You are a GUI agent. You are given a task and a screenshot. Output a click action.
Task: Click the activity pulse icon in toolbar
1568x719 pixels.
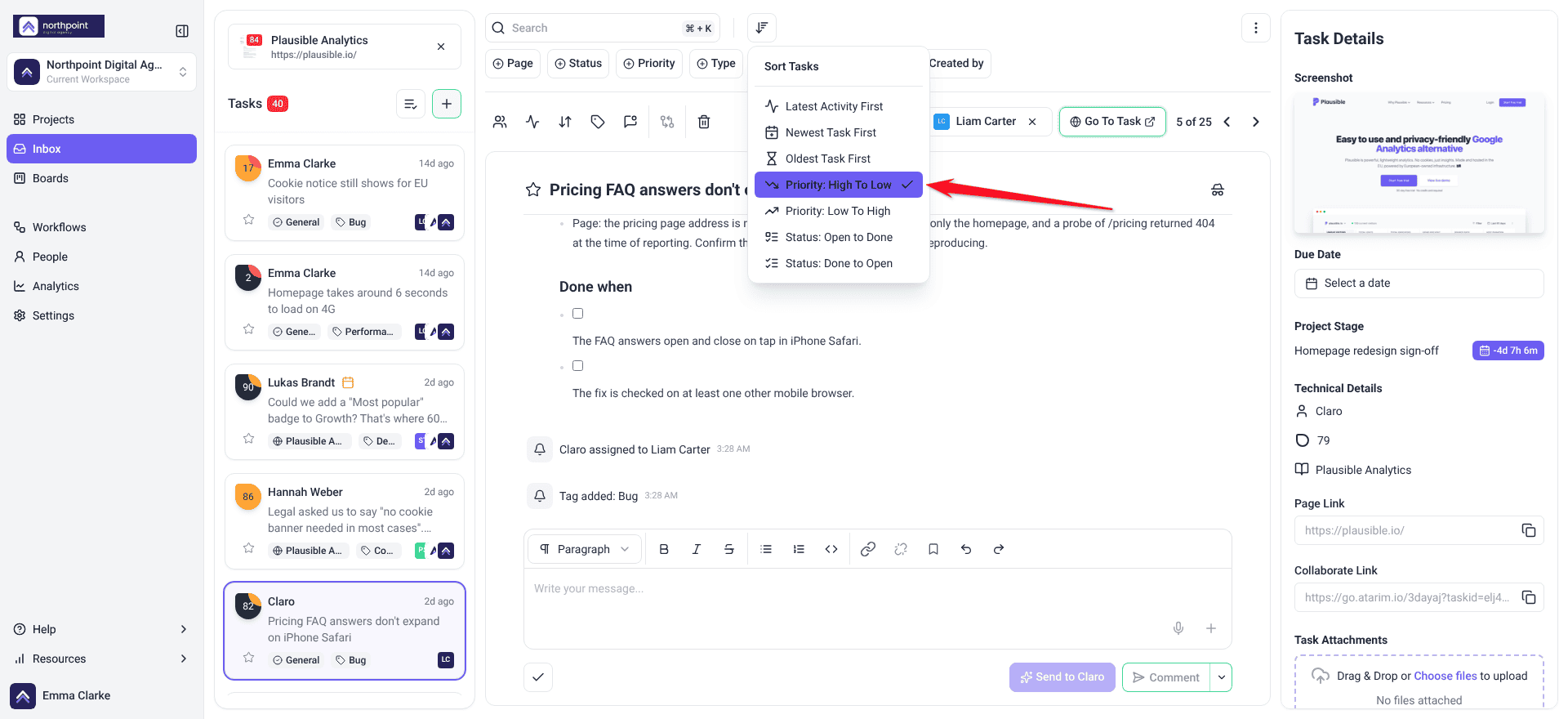click(532, 122)
